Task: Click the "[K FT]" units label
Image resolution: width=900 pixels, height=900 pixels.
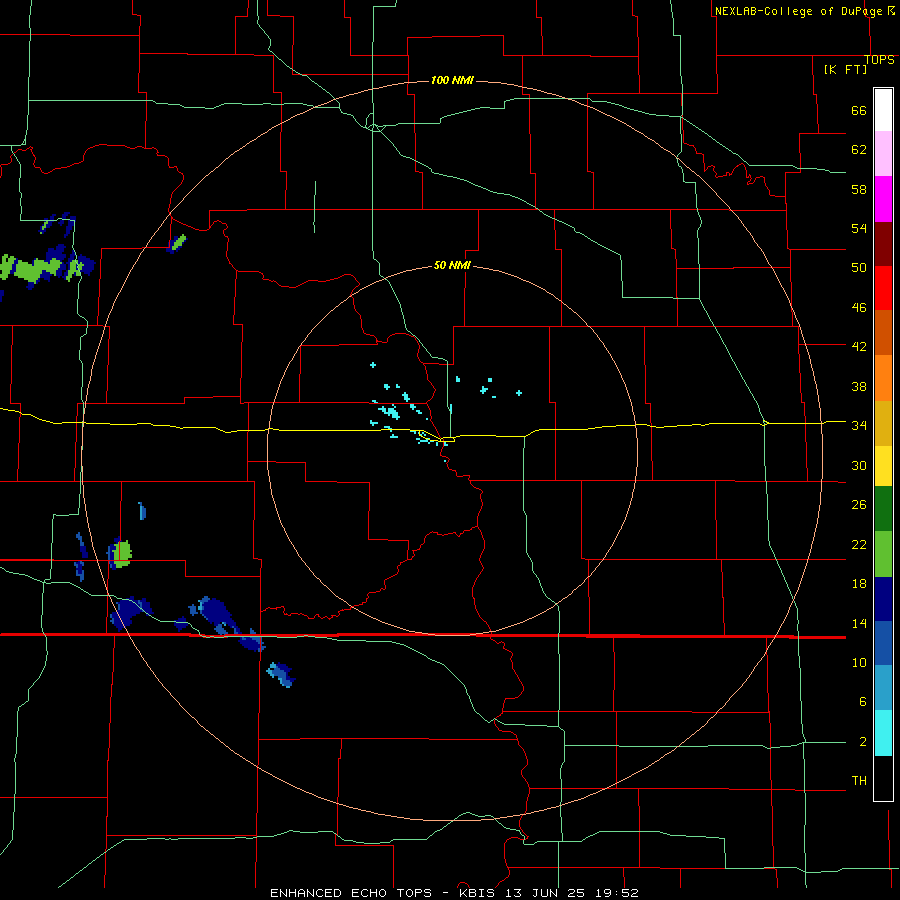Action: pos(845,69)
